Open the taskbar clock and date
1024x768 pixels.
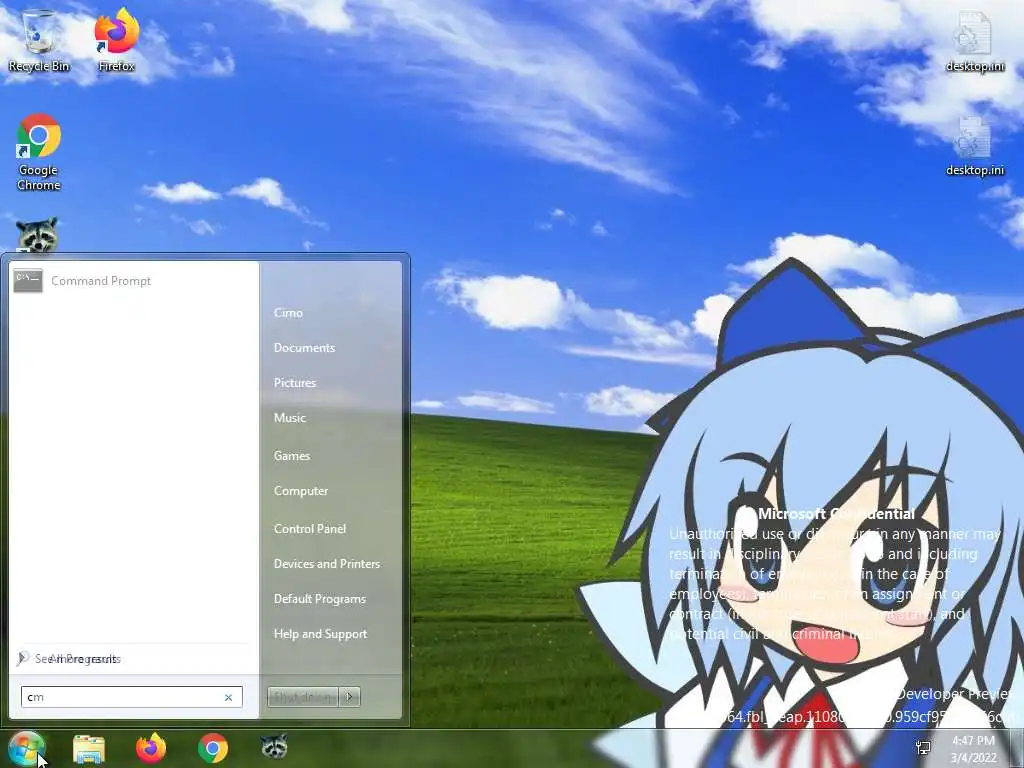pyautogui.click(x=973, y=749)
